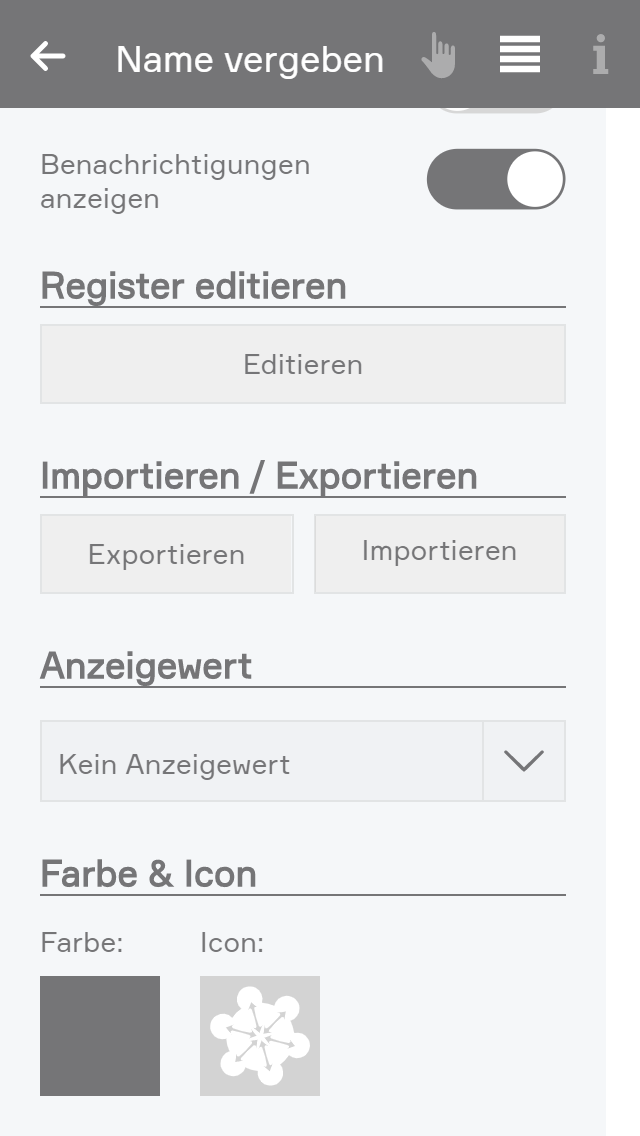This screenshot has height=1136, width=640.
Task: Click the 'Importieren / Exportieren' heading
Action: 259,477
